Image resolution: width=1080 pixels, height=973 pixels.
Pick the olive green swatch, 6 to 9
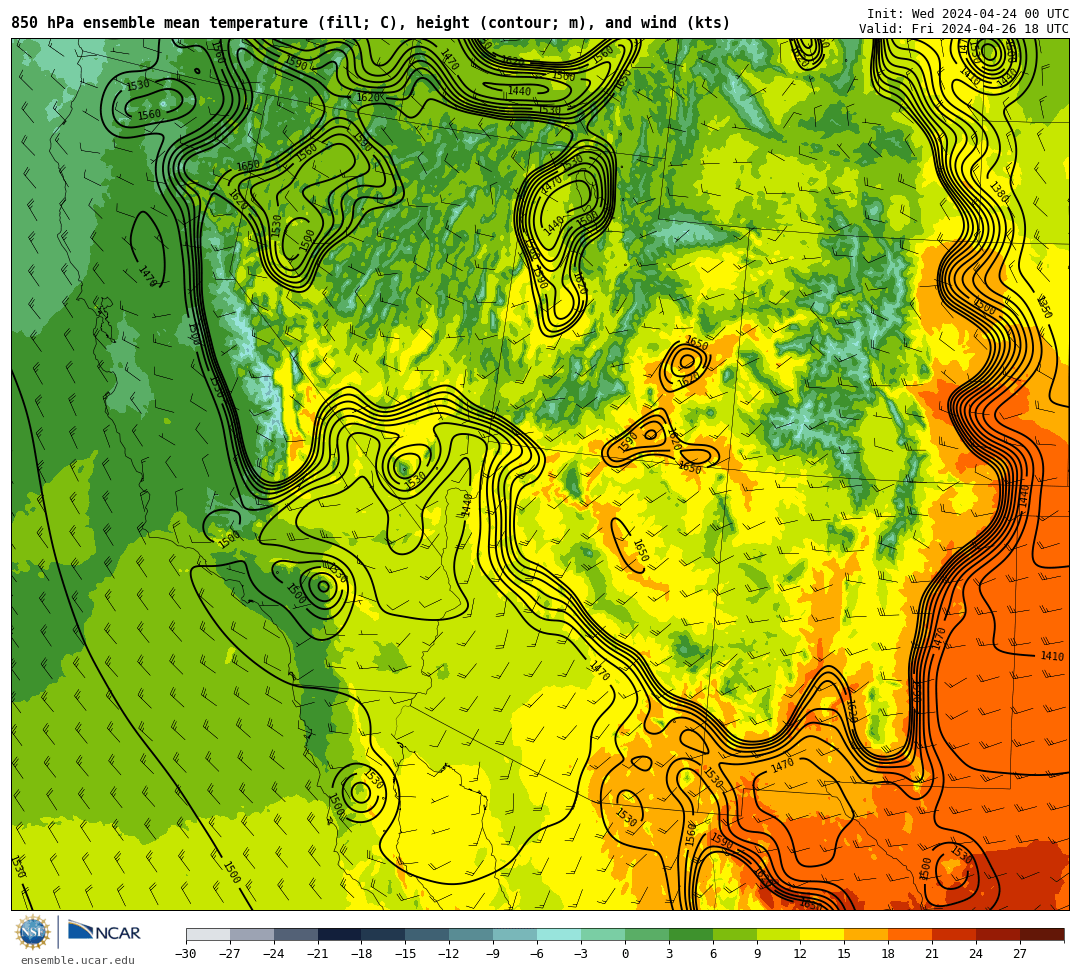735,934
